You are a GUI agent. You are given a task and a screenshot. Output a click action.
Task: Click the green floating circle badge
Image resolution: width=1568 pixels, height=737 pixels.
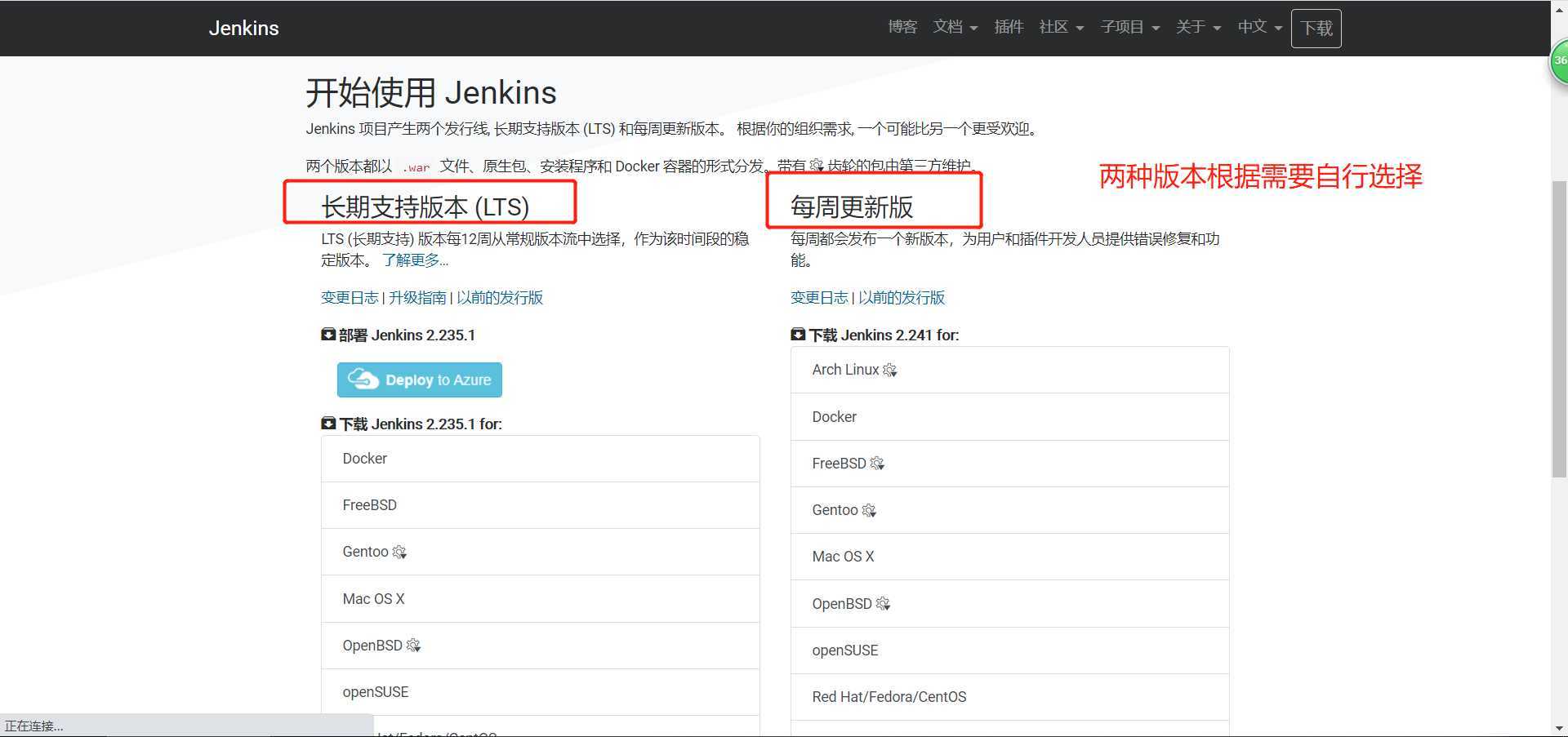coord(1558,60)
